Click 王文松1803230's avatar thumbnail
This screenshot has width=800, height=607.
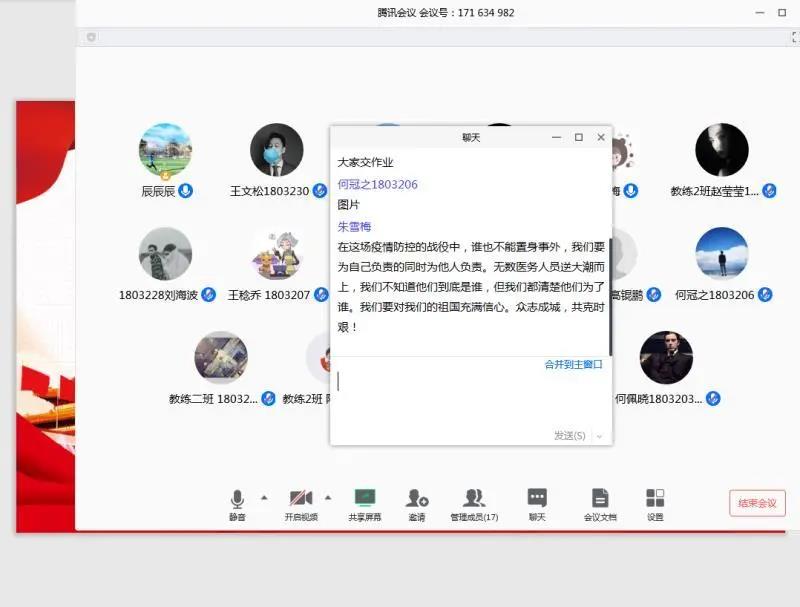click(276, 151)
